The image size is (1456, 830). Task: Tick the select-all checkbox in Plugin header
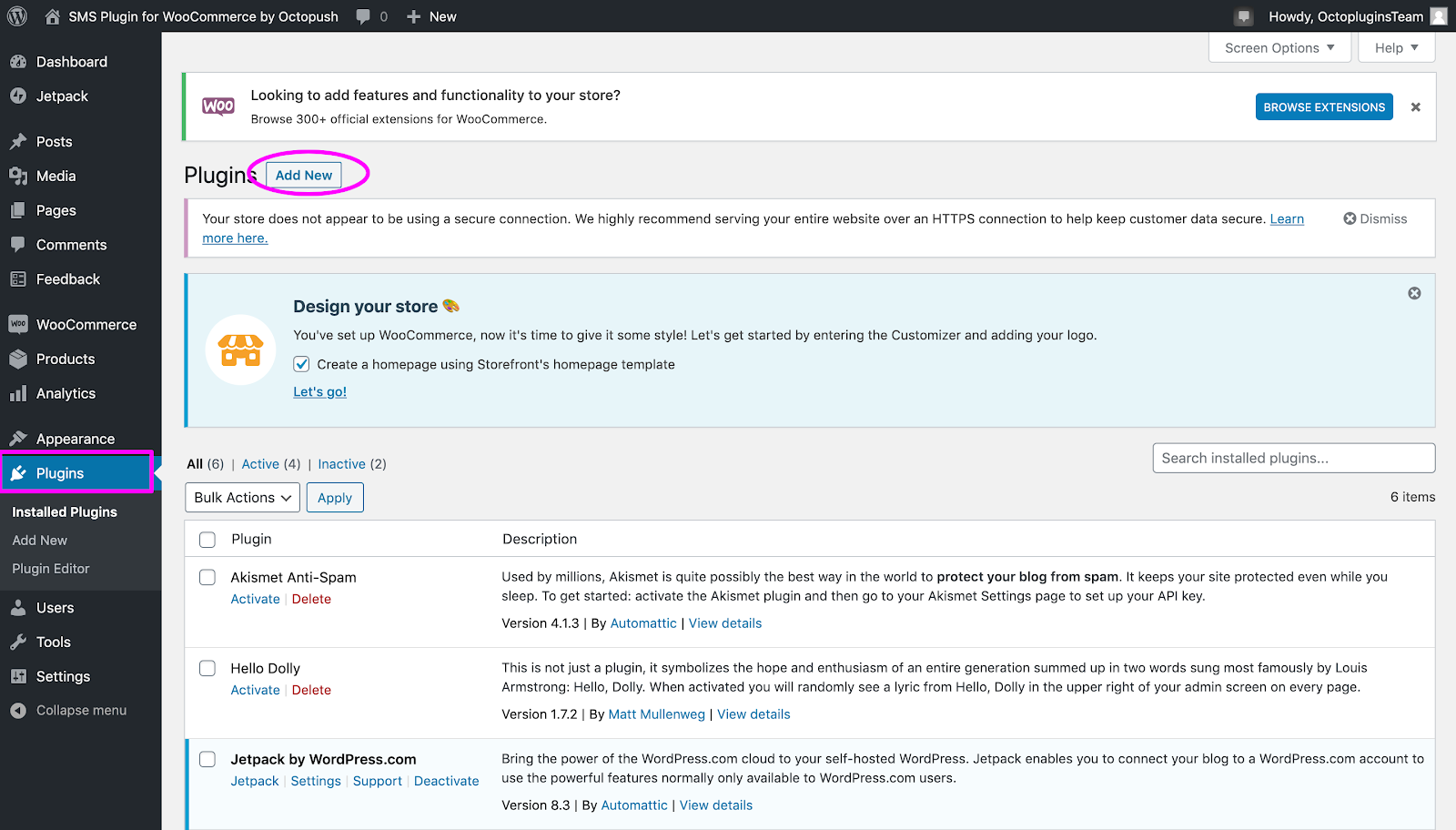tap(207, 540)
